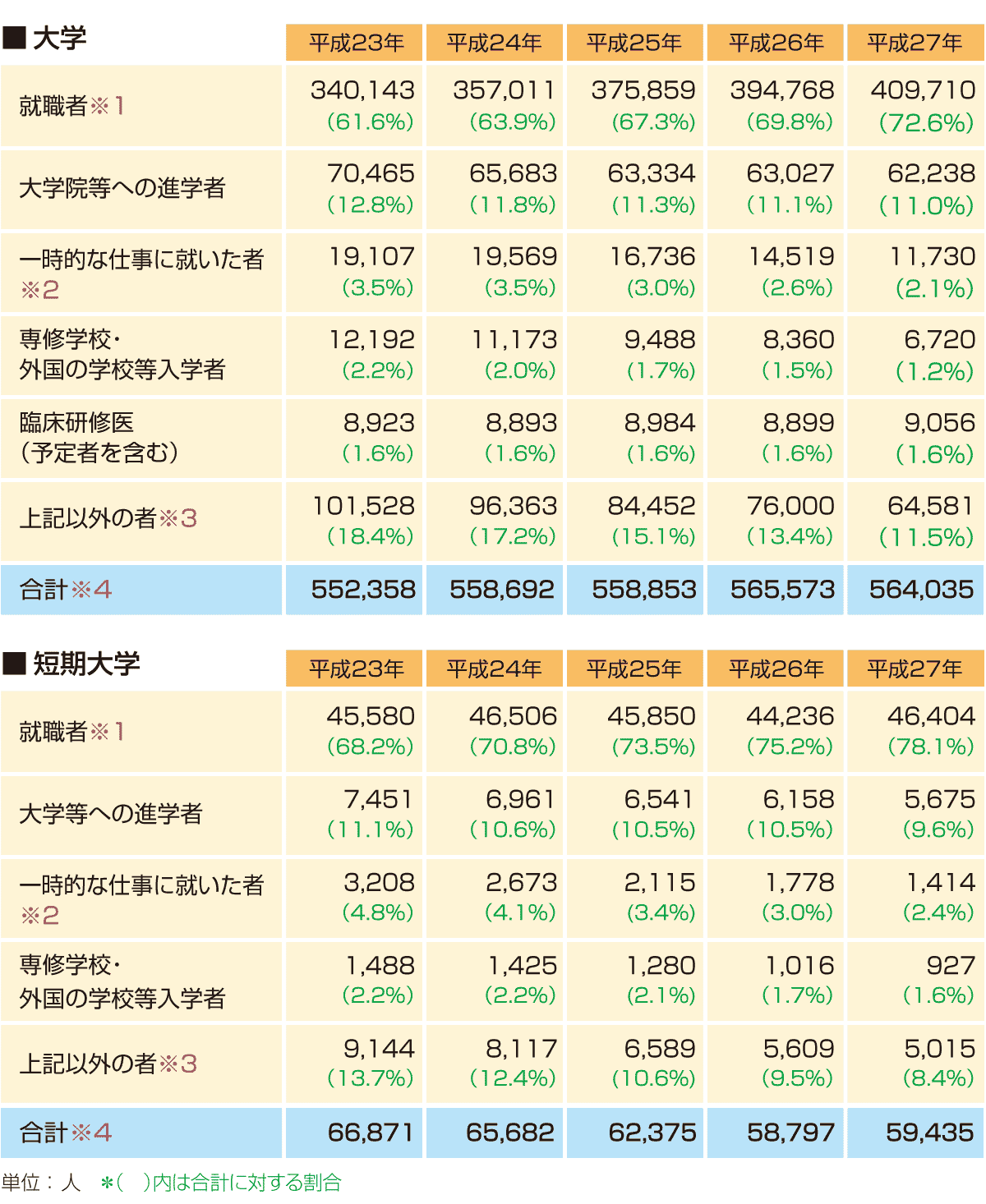Click the 大学等への進学者 row label
This screenshot has width=986, height=1204.
click(x=110, y=814)
